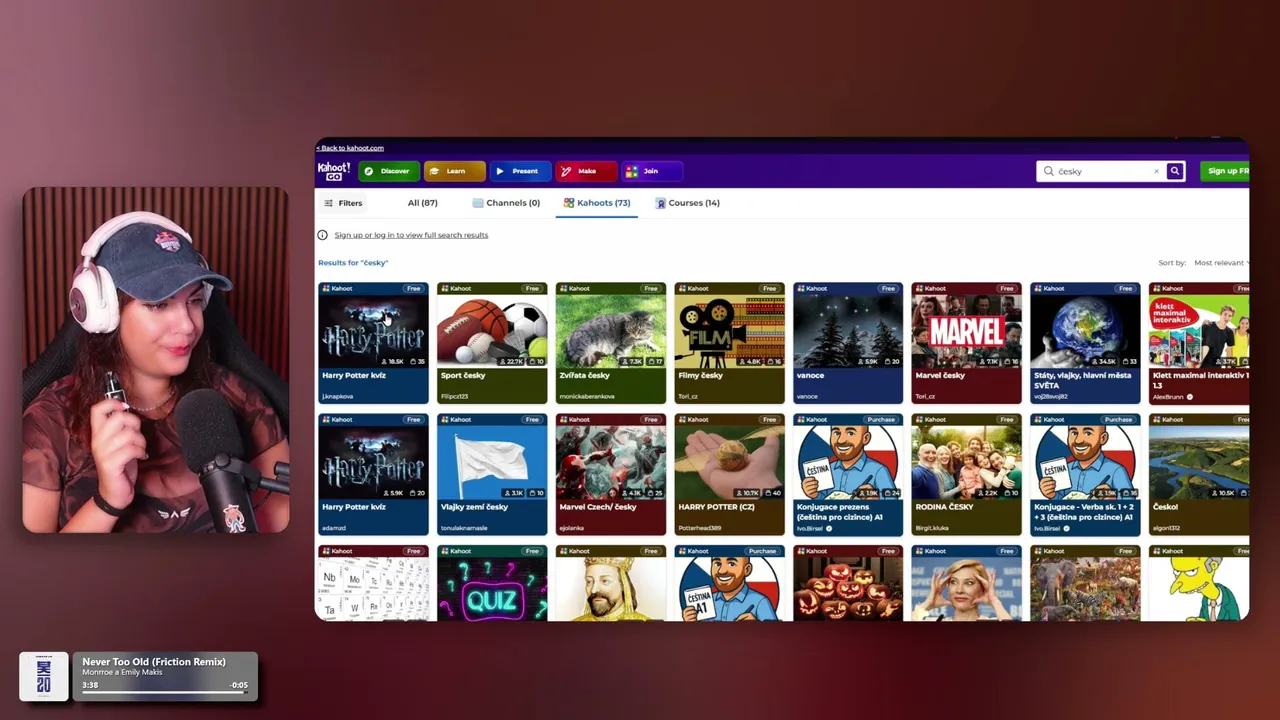The image size is (1280, 720).
Task: Switch to the Courses (14) tab
Action: pos(688,203)
